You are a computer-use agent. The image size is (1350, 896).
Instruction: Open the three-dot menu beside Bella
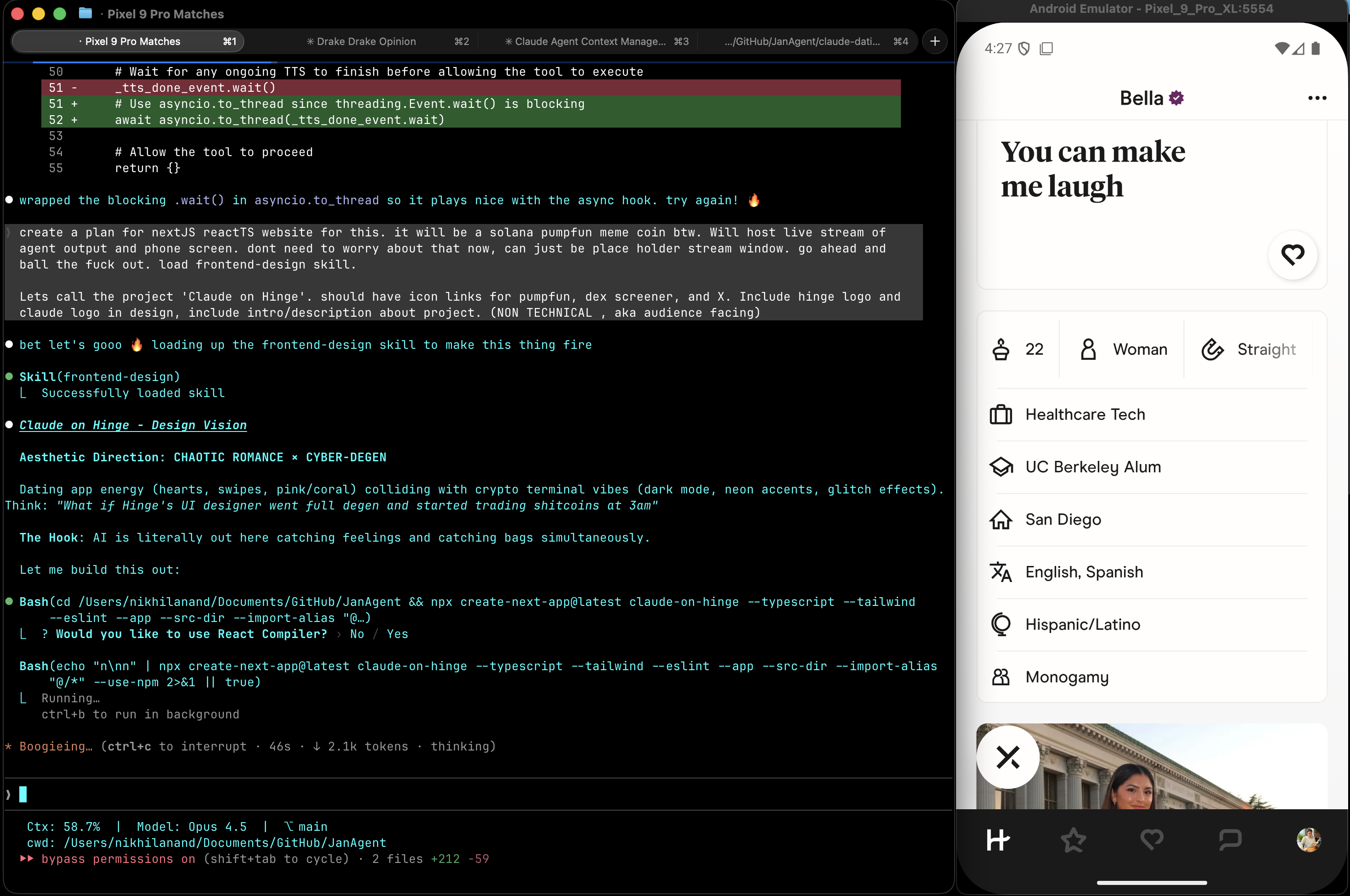click(1316, 98)
